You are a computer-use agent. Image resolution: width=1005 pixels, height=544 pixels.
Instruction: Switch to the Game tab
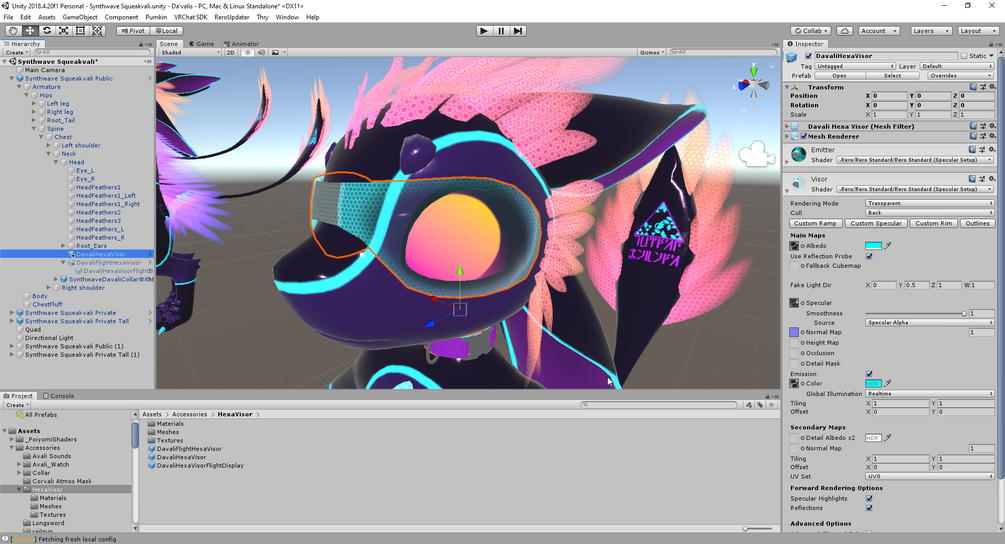tap(201, 44)
